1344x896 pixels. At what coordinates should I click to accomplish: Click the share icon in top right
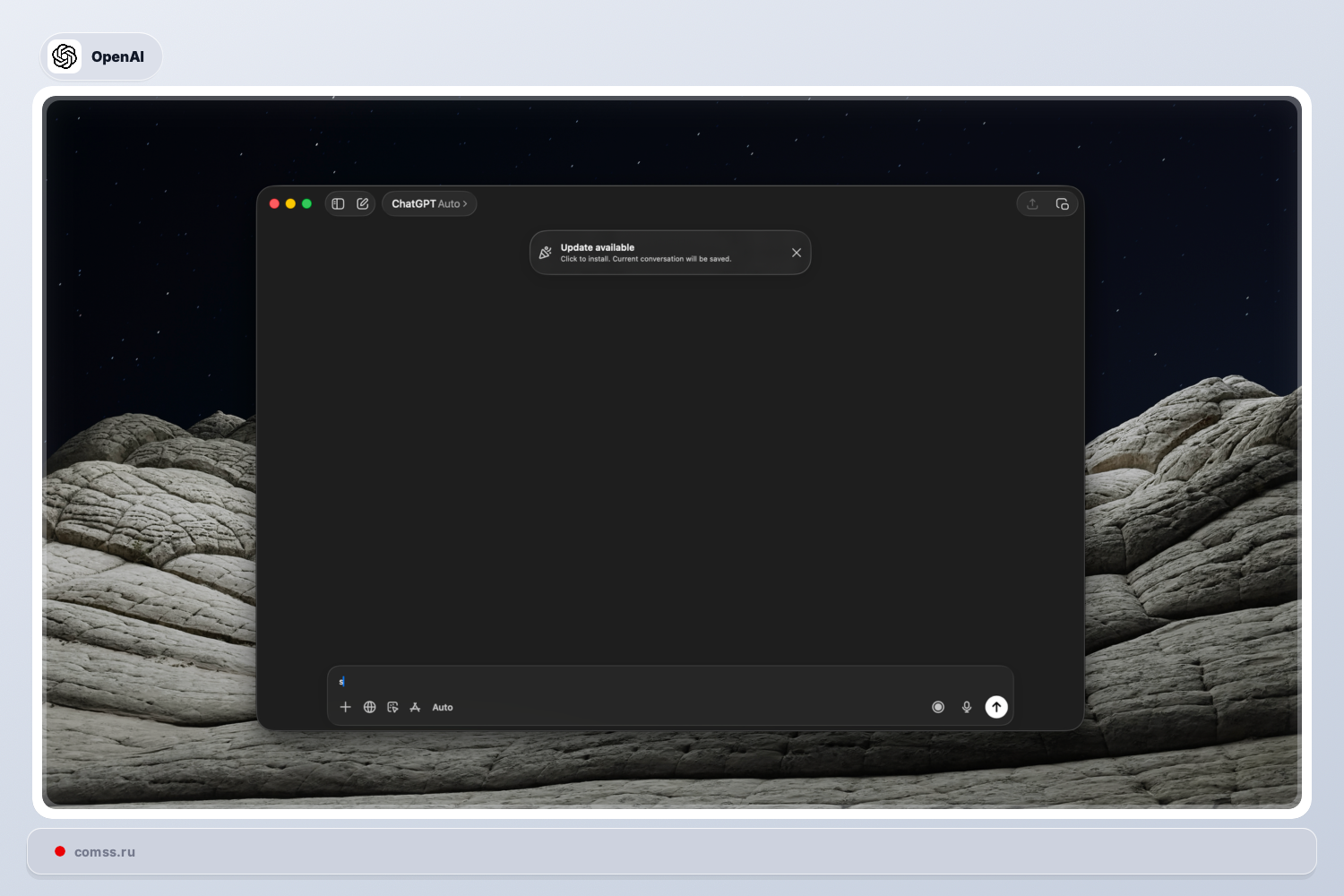1031,203
